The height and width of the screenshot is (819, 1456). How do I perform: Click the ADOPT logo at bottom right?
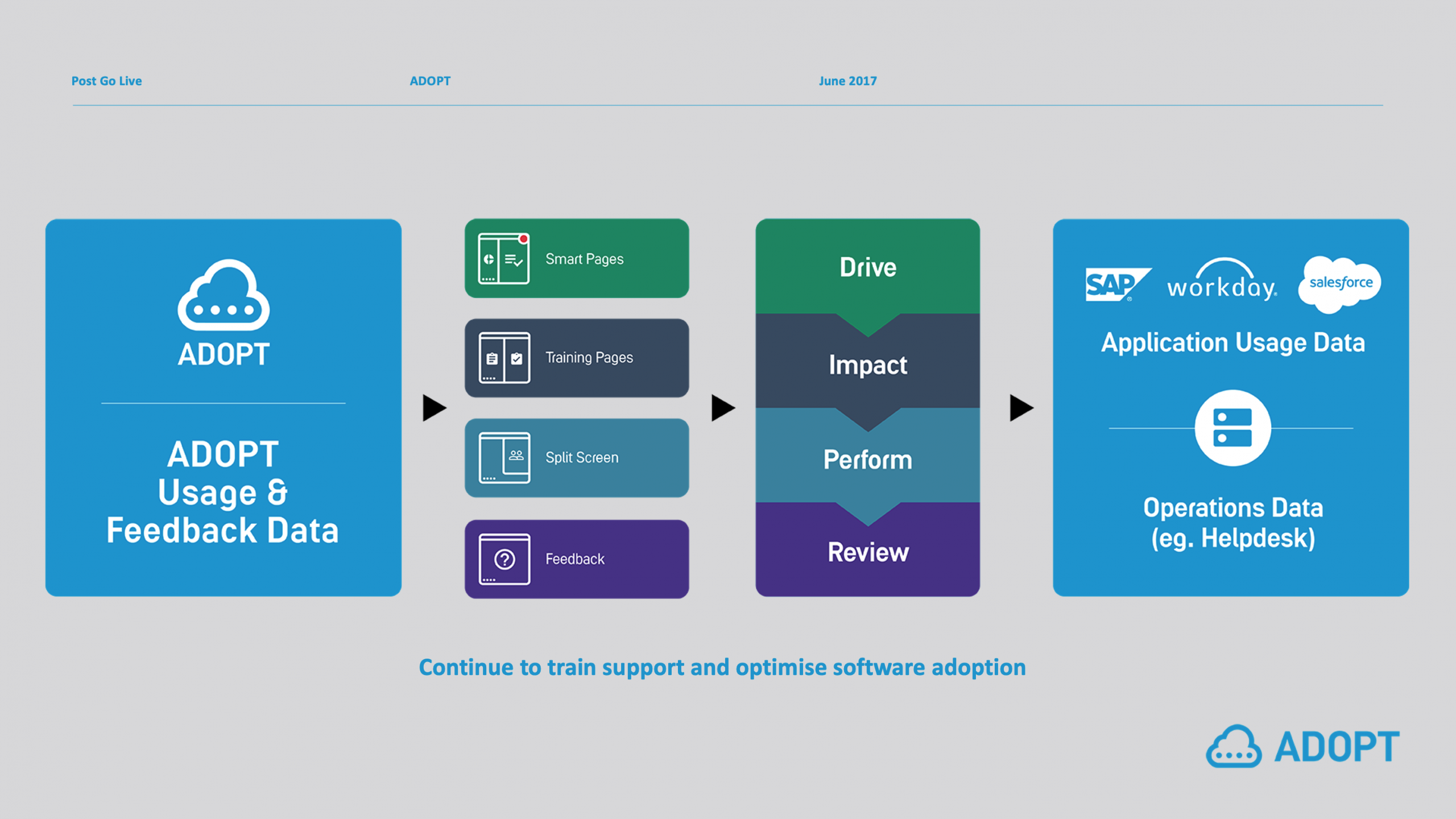pyautogui.click(x=1302, y=746)
